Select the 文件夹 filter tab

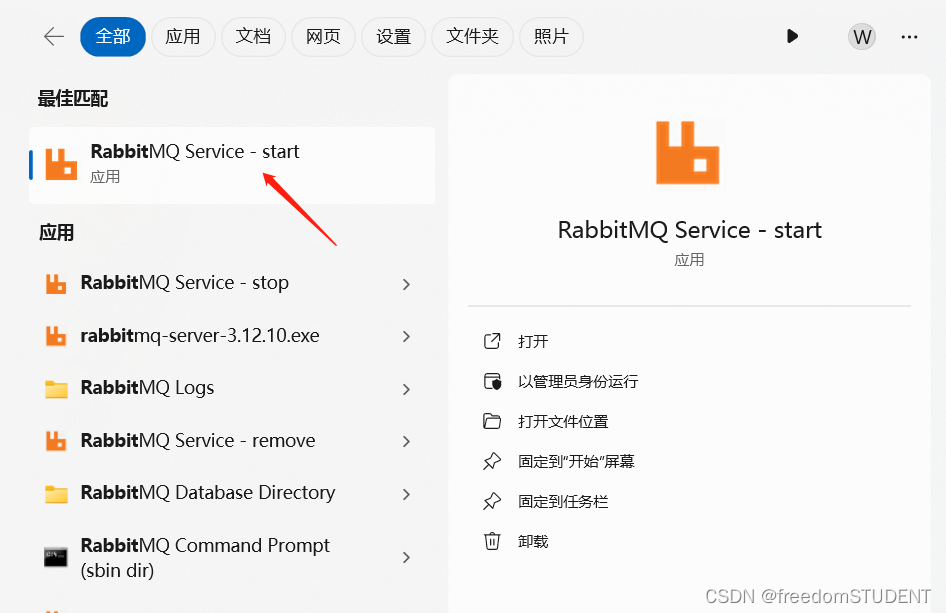(472, 37)
